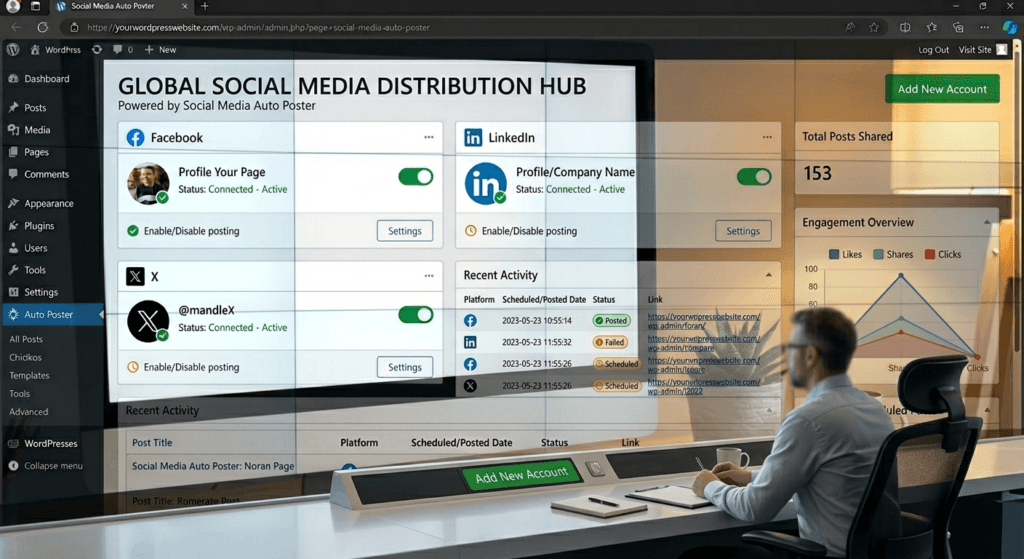Viewport: 1024px width, 559px height.
Task: Click the LinkedIn logo icon on card header
Action: pos(473,138)
